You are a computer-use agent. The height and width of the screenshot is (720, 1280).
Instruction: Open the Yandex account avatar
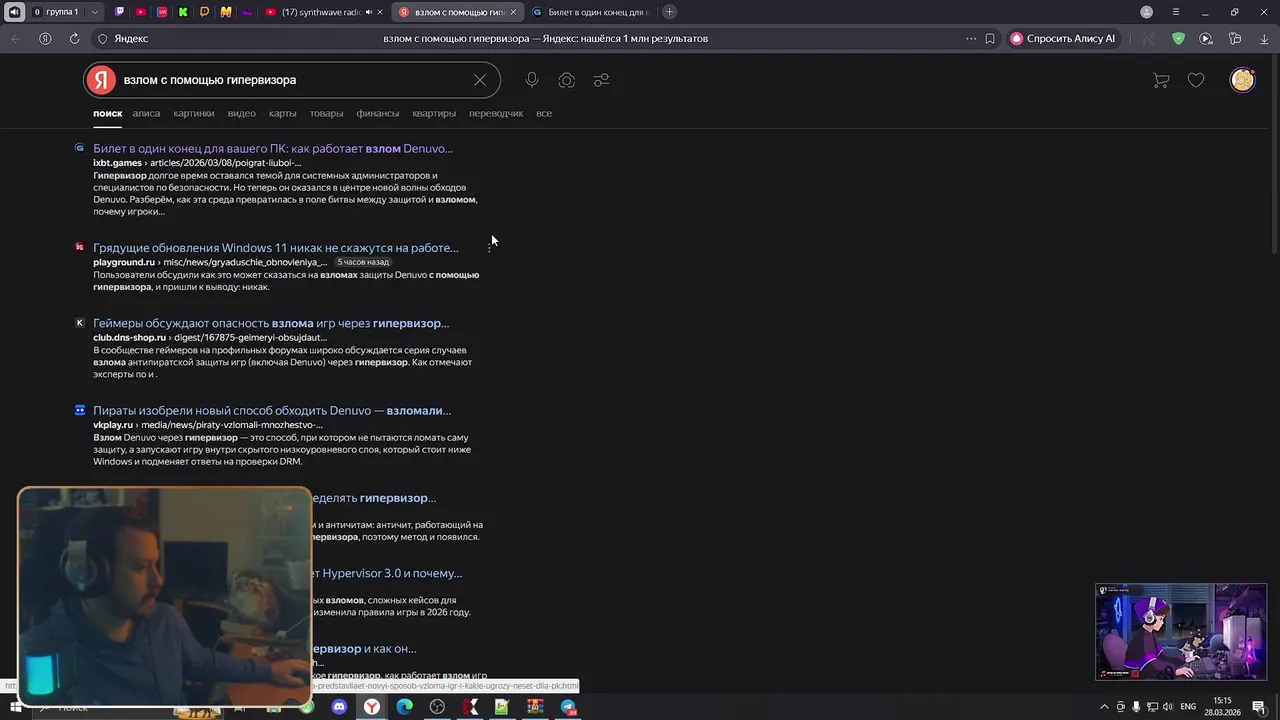point(1242,80)
